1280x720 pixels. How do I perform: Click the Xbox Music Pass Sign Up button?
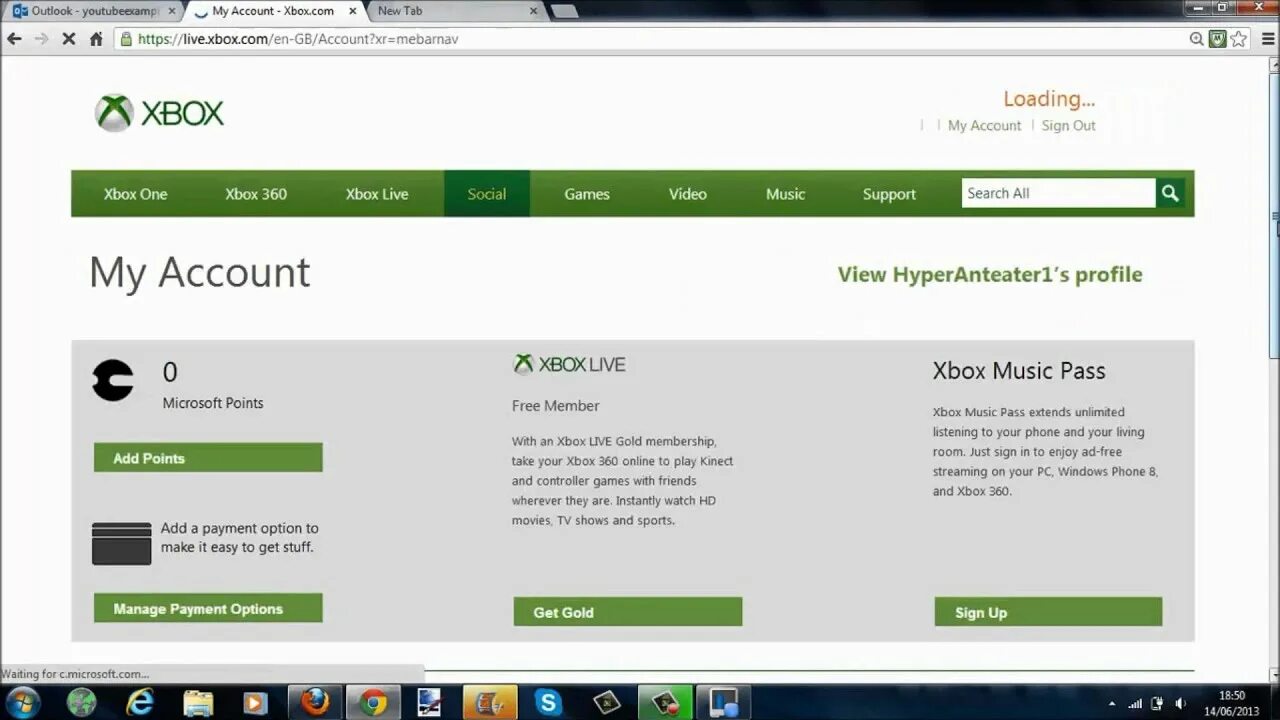[x=1048, y=612]
